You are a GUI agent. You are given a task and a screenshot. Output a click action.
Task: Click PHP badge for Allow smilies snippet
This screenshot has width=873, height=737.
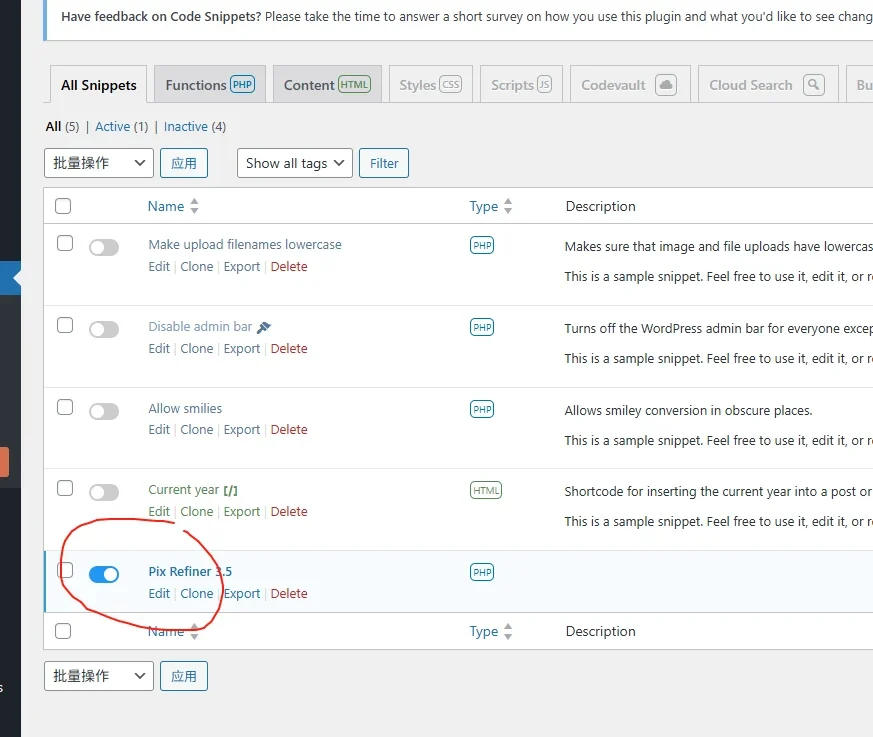point(482,409)
